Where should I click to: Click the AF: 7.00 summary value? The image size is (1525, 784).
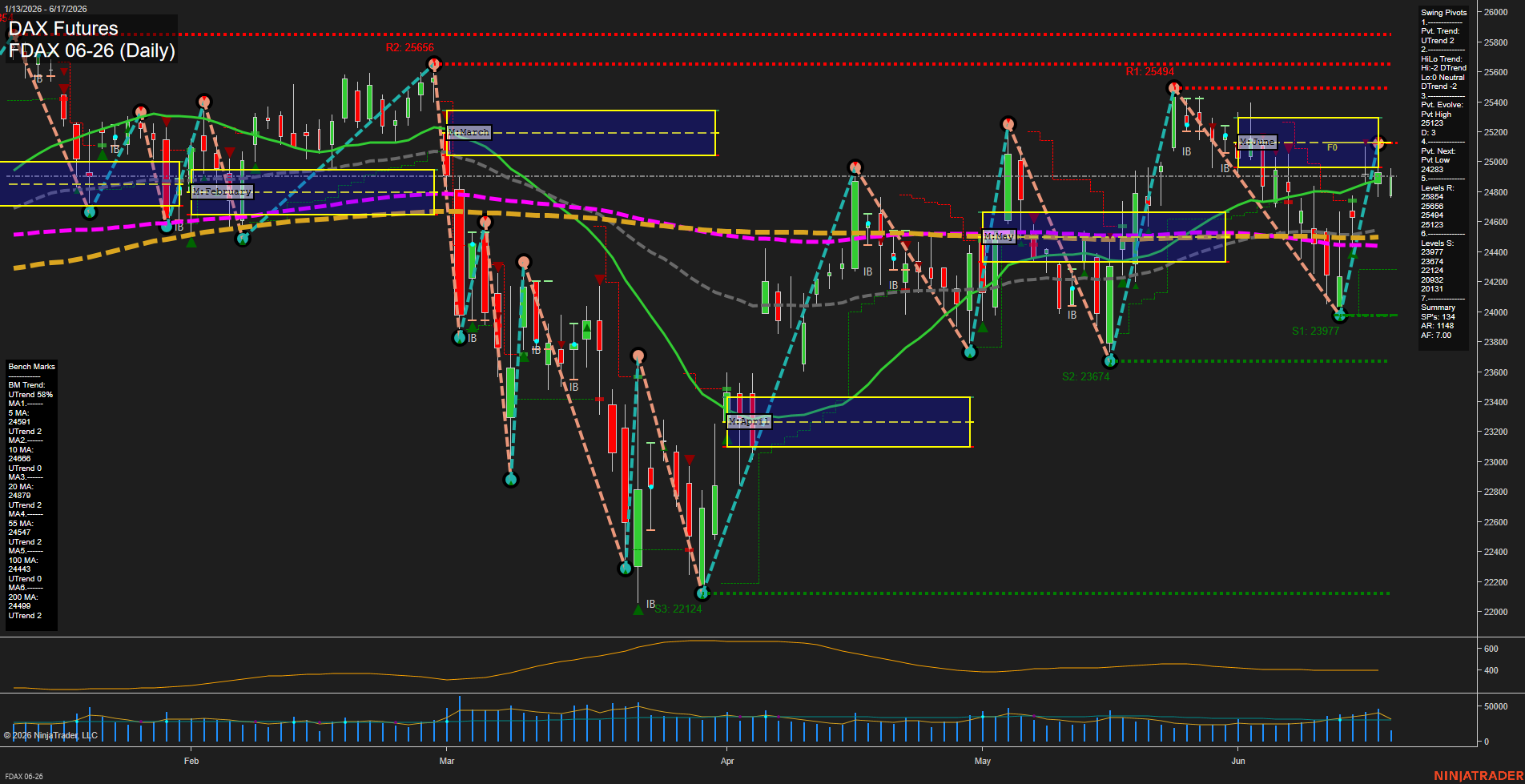[x=1436, y=336]
